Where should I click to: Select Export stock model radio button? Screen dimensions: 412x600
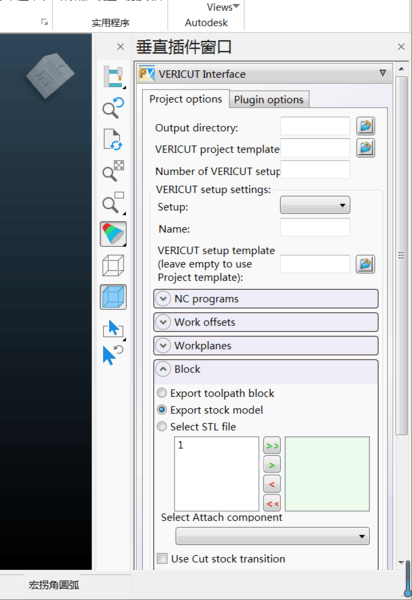pos(162,410)
